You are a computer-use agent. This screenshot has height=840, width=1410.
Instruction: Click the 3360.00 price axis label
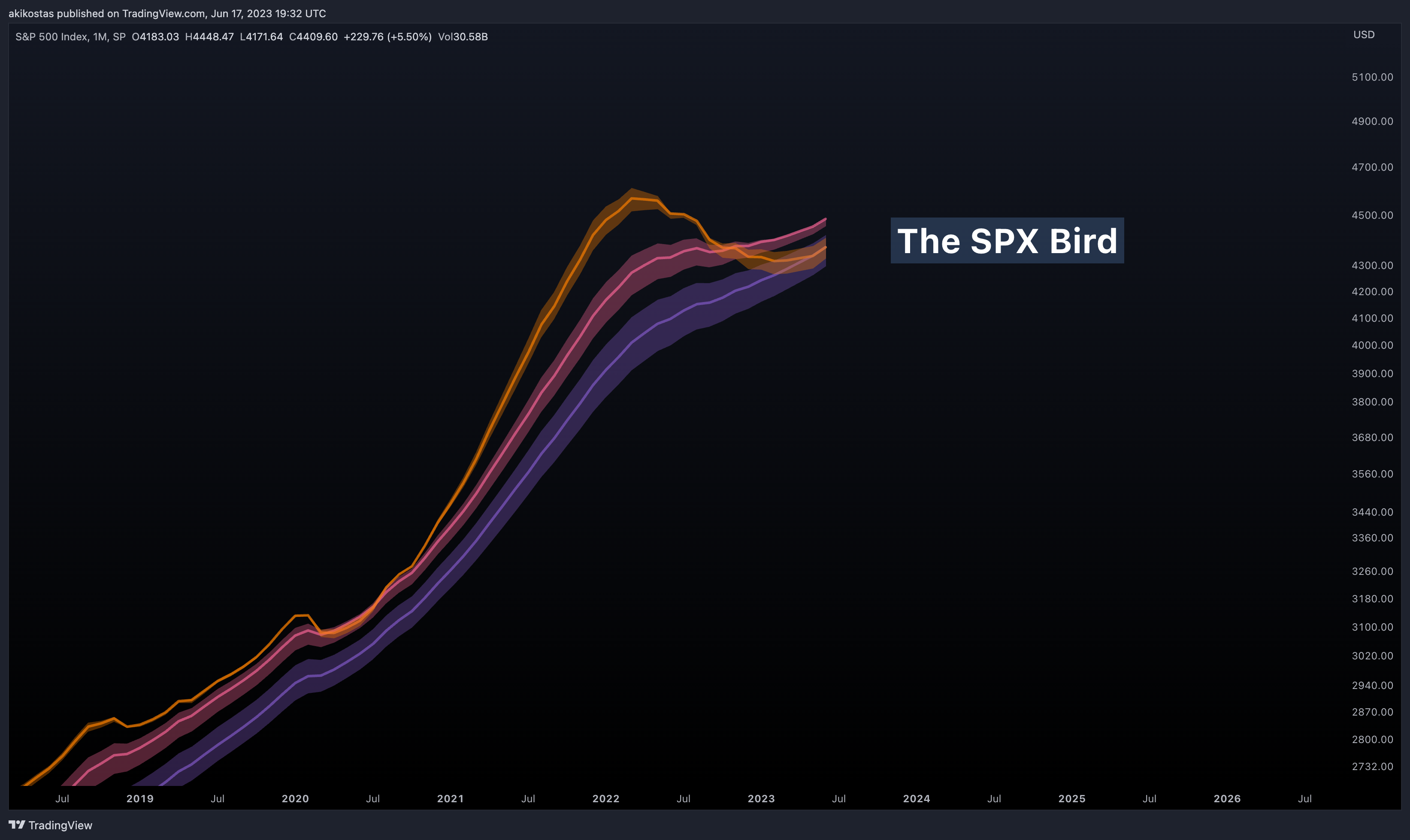[x=1372, y=538]
